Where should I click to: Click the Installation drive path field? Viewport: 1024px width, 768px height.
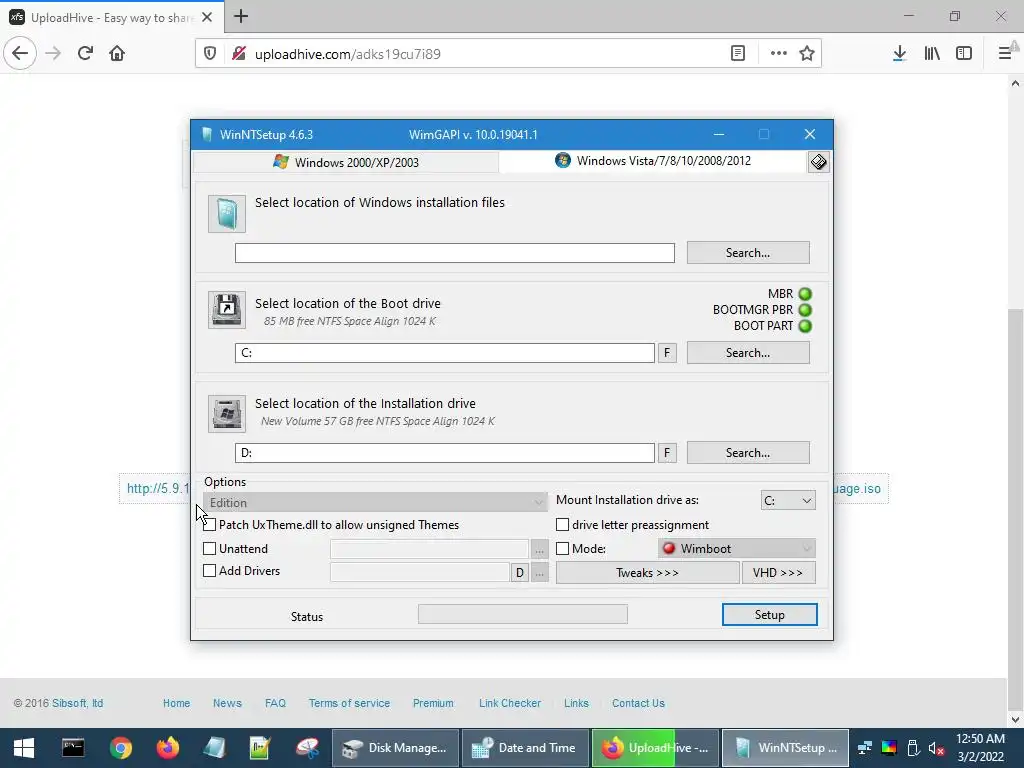click(x=445, y=453)
